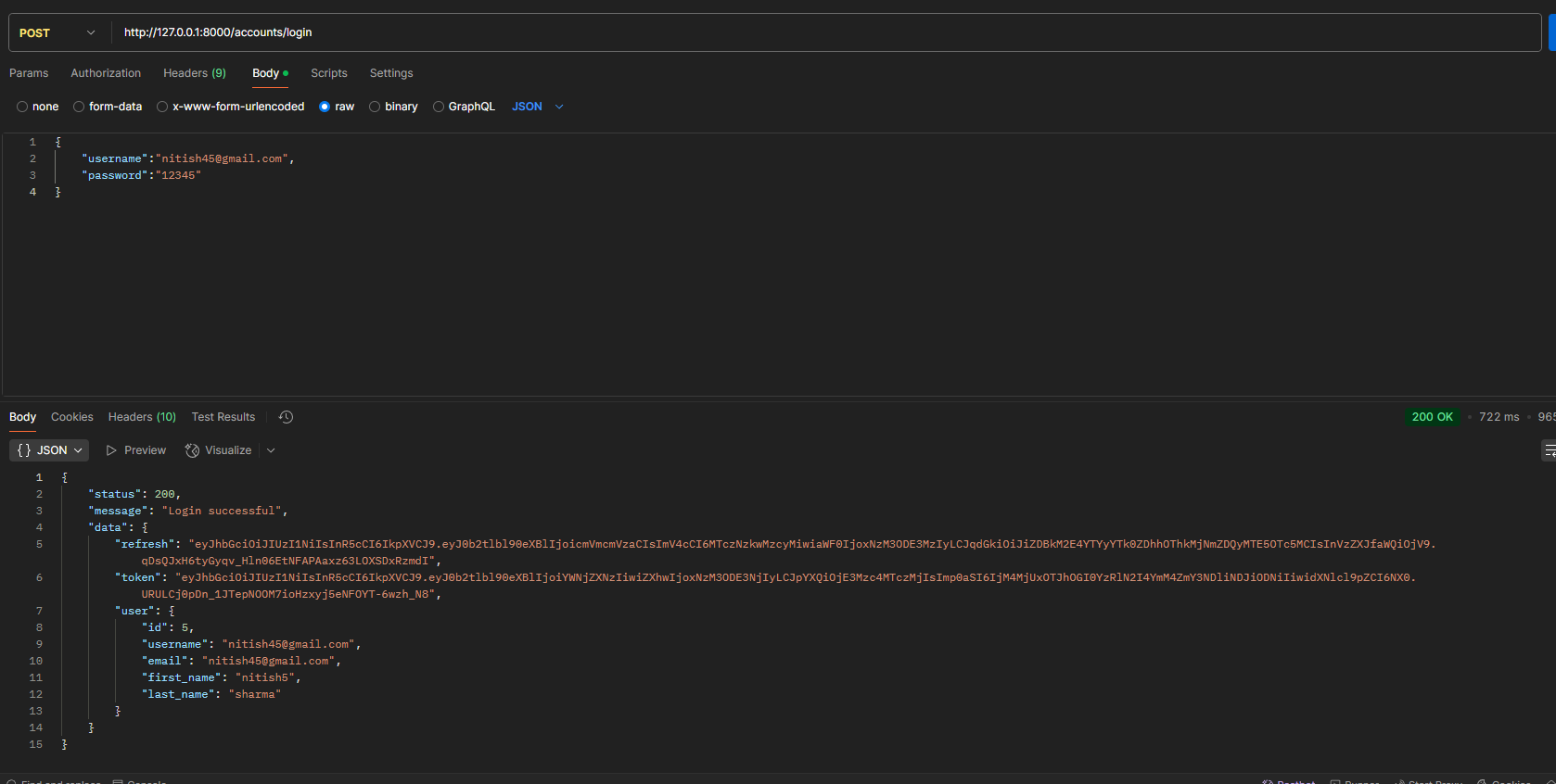Click the Visualize button
This screenshot has width=1556, height=784.
[219, 450]
